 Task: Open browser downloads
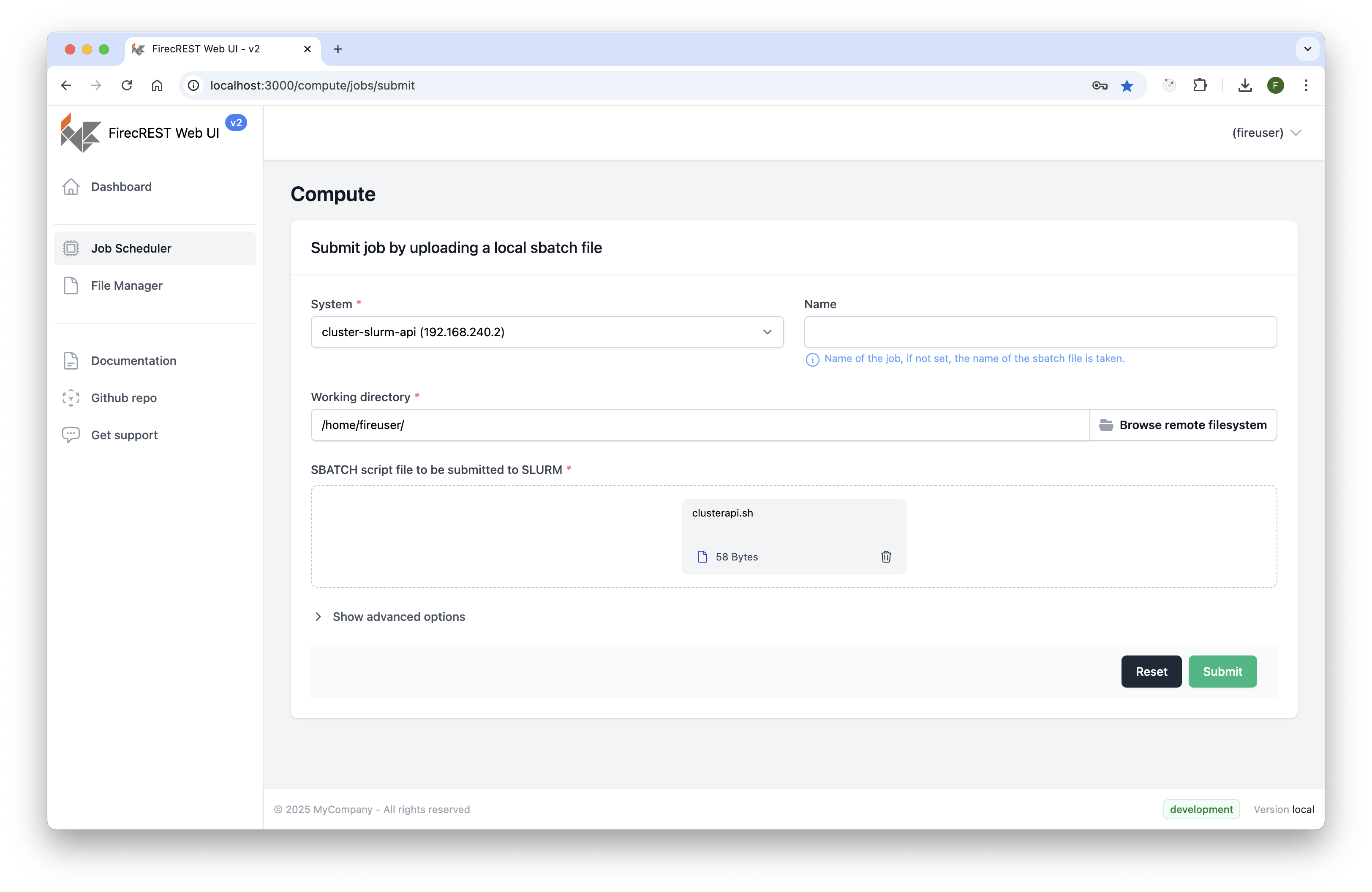(1245, 85)
